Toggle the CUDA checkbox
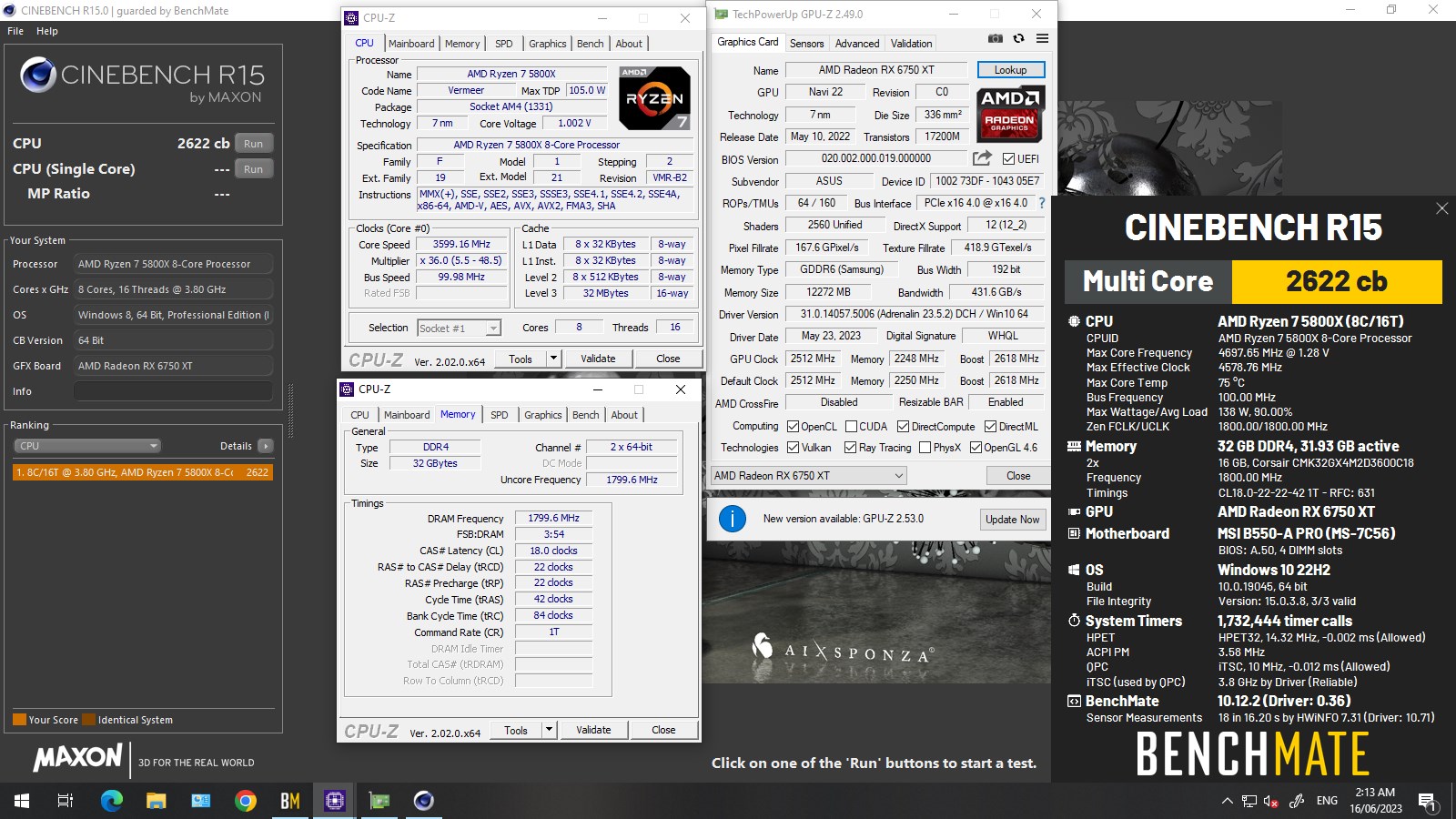 pyautogui.click(x=851, y=427)
